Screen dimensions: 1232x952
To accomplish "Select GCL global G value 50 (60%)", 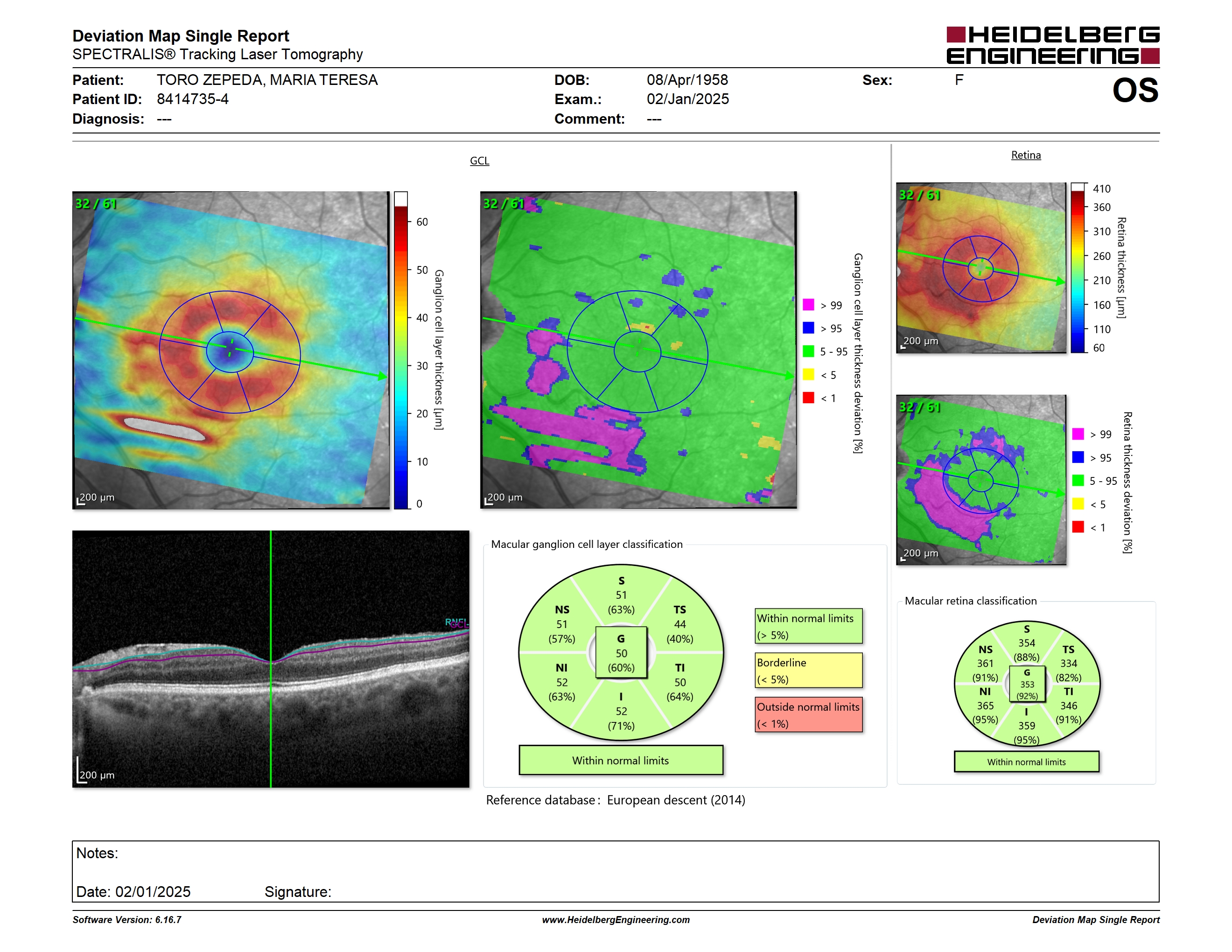I will point(621,653).
